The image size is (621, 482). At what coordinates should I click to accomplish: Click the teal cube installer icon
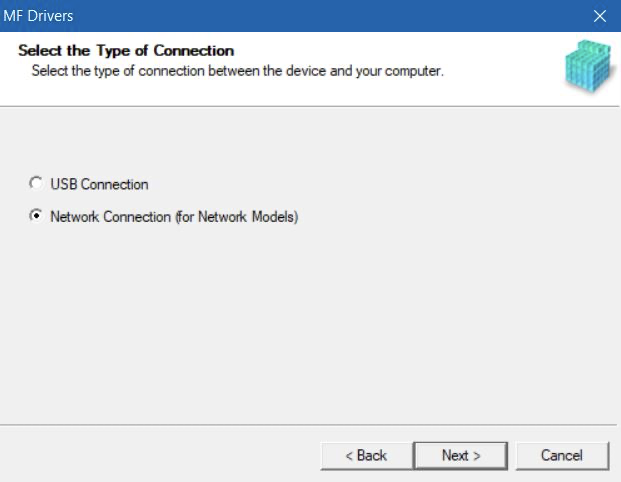[x=587, y=65]
